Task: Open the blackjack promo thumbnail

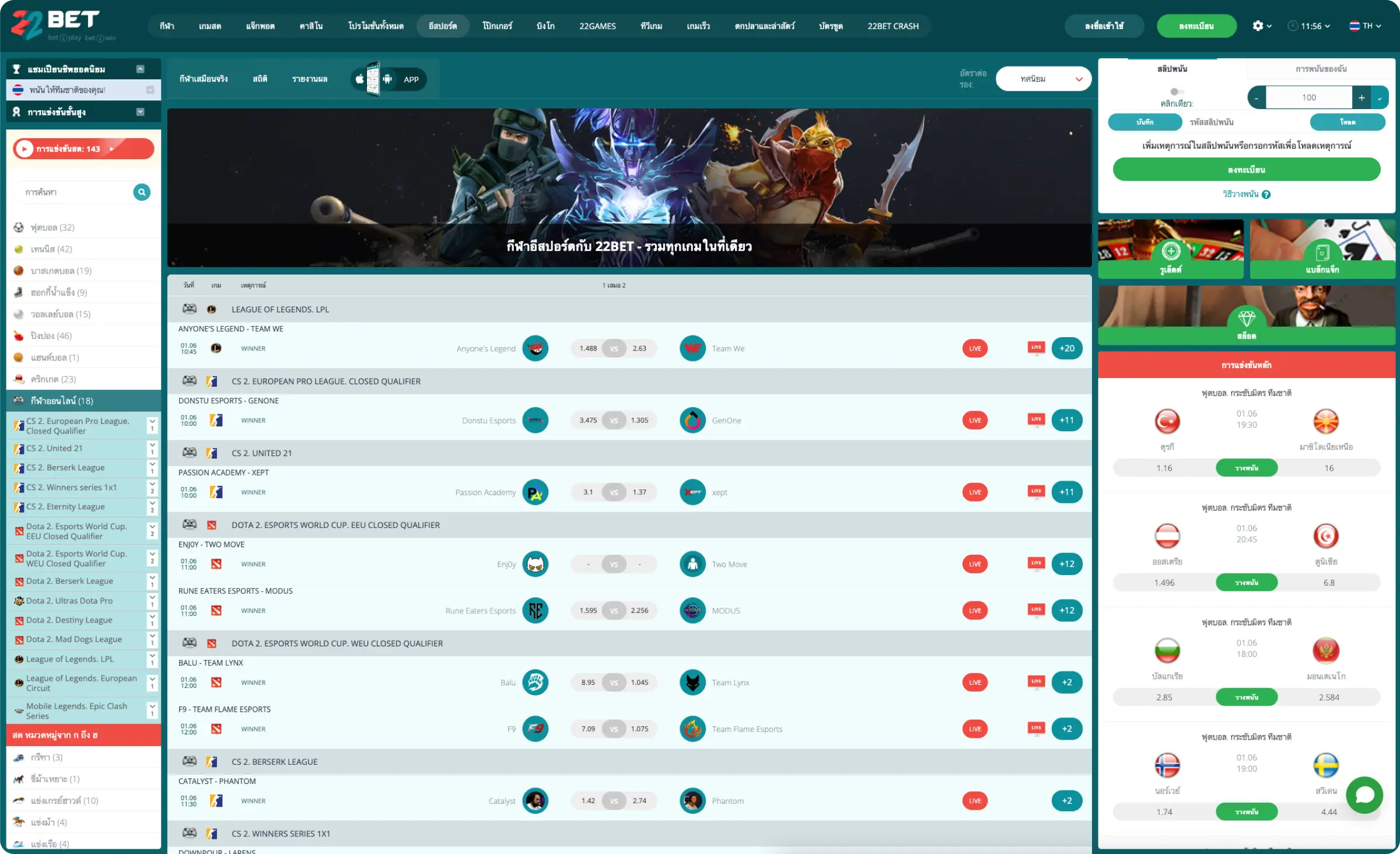Action: tap(1322, 249)
